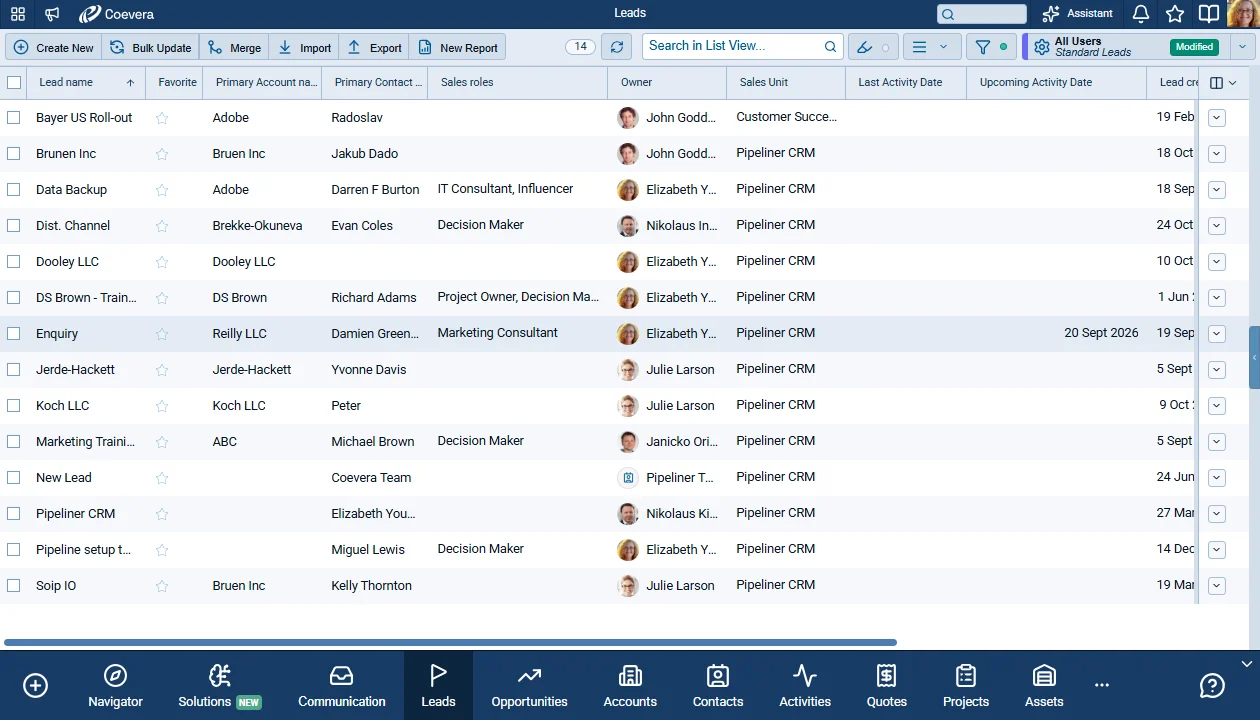Click the search magnifier in List View field
The width and height of the screenshot is (1260, 720).
[830, 46]
